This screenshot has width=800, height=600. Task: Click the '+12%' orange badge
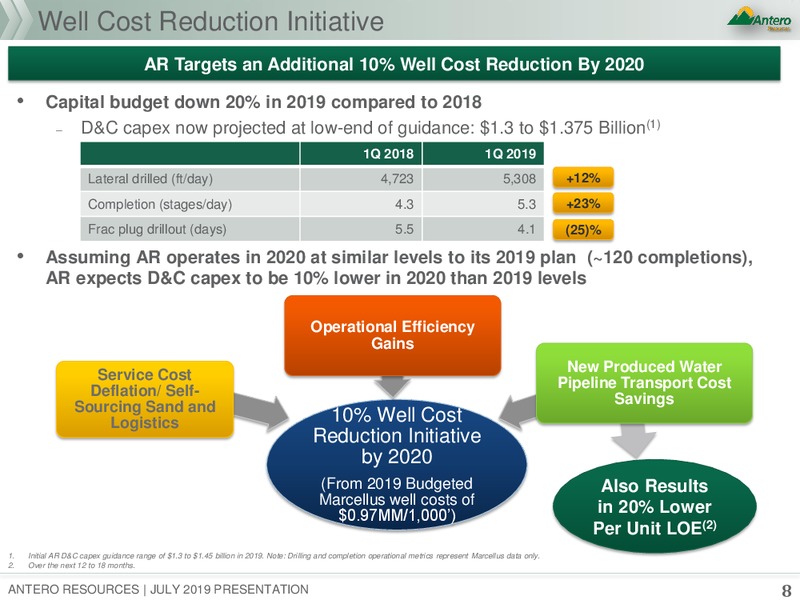pyautogui.click(x=583, y=178)
